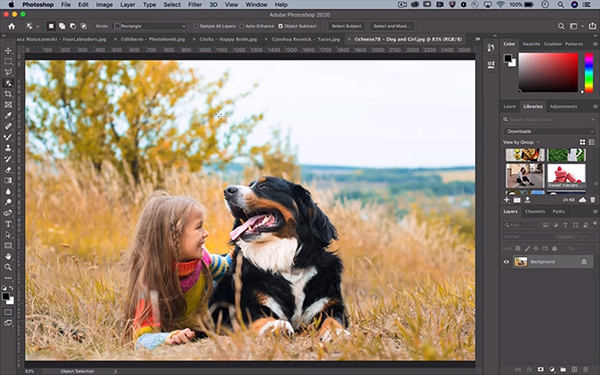Select the Rectangular Marquee tool
600x375 pixels.
tap(8, 61)
